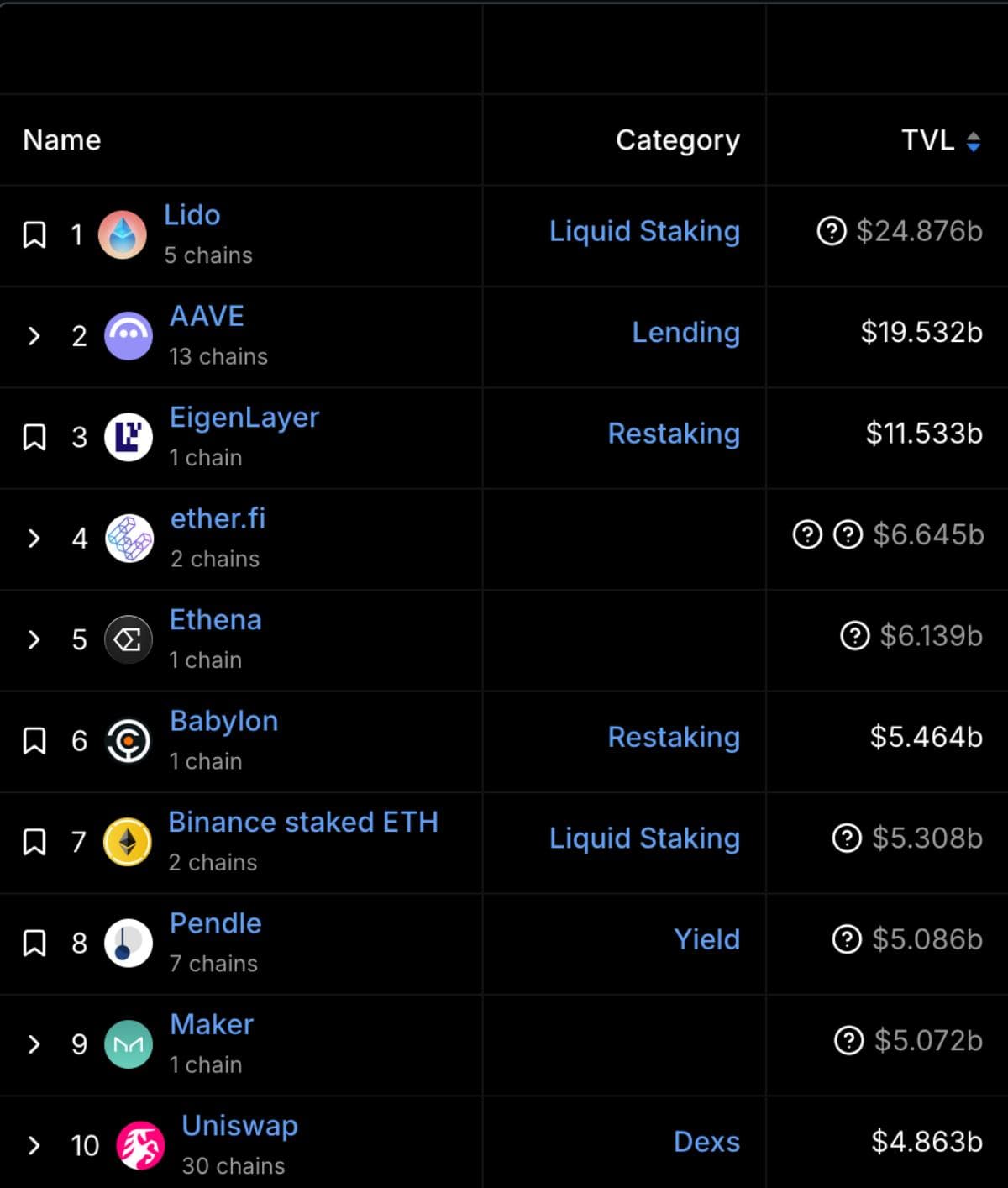The image size is (1008, 1188).
Task: Toggle bookmark for EigenLayer
Action: (x=34, y=438)
